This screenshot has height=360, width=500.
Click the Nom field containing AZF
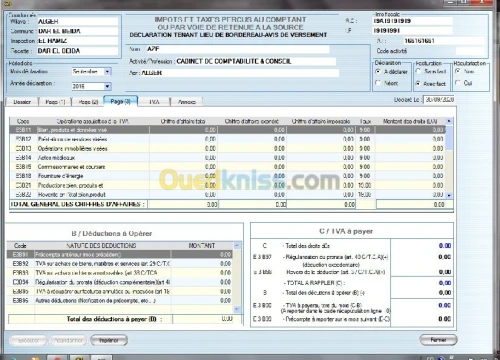pos(237,49)
